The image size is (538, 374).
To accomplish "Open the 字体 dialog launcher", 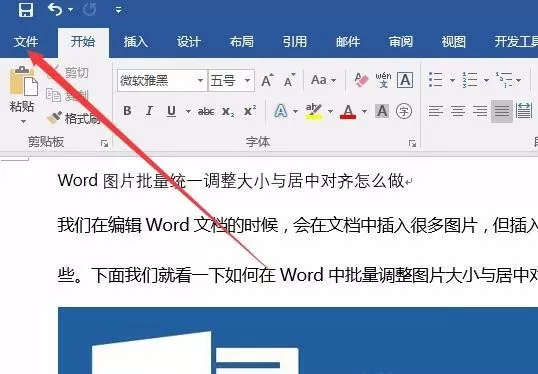I will coord(412,144).
